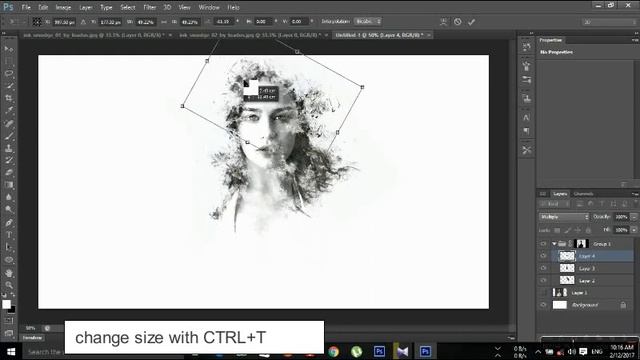Image resolution: width=640 pixels, height=360 pixels.
Task: Hide Layer 2 visibility eye
Action: tap(543, 280)
